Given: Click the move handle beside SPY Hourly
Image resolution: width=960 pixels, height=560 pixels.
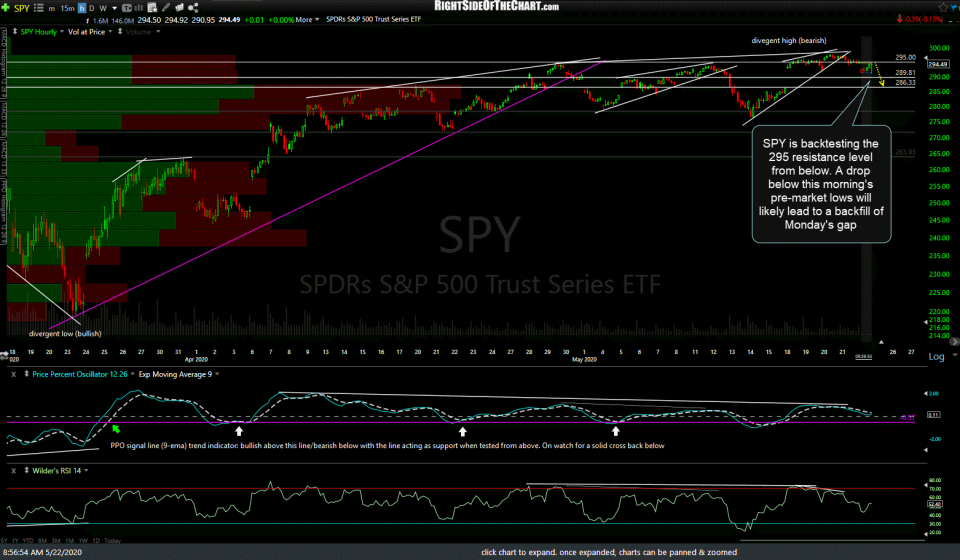Looking at the screenshot, I should pos(15,31).
